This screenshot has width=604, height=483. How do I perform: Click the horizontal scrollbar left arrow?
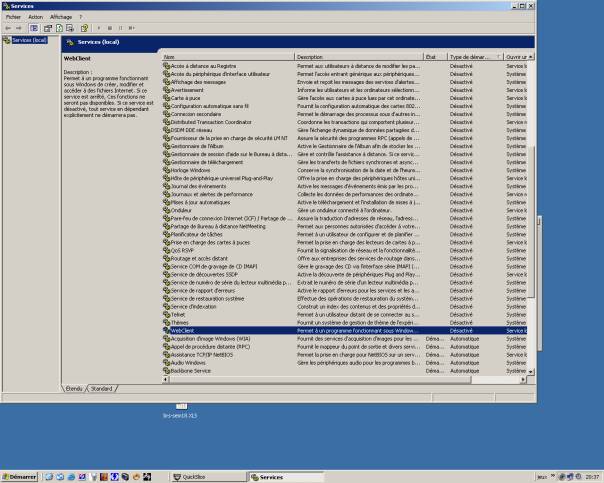[165, 379]
